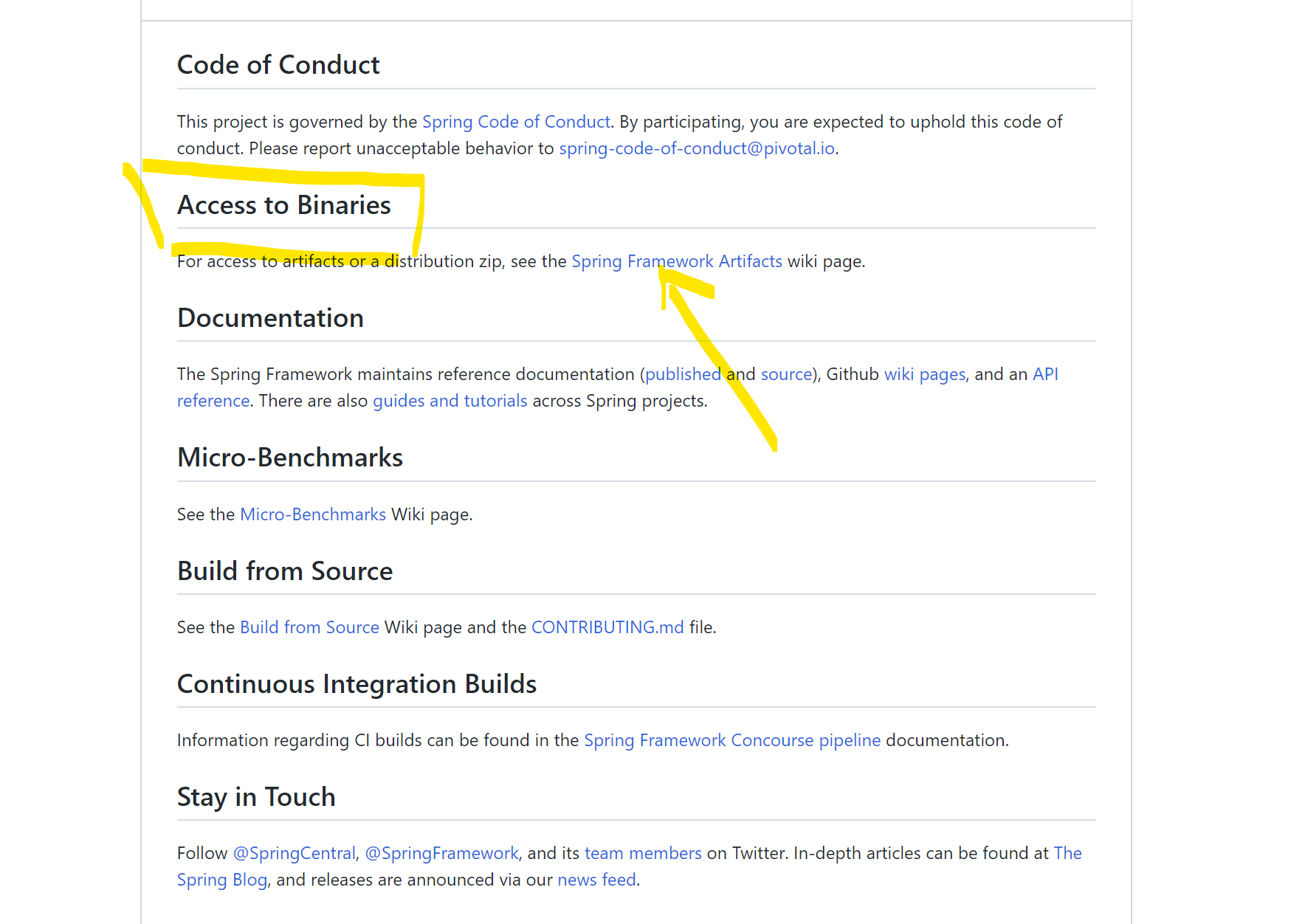1305x924 pixels.
Task: Click the spring-code-of-conduct@pivotal.io email link
Action: tap(697, 148)
